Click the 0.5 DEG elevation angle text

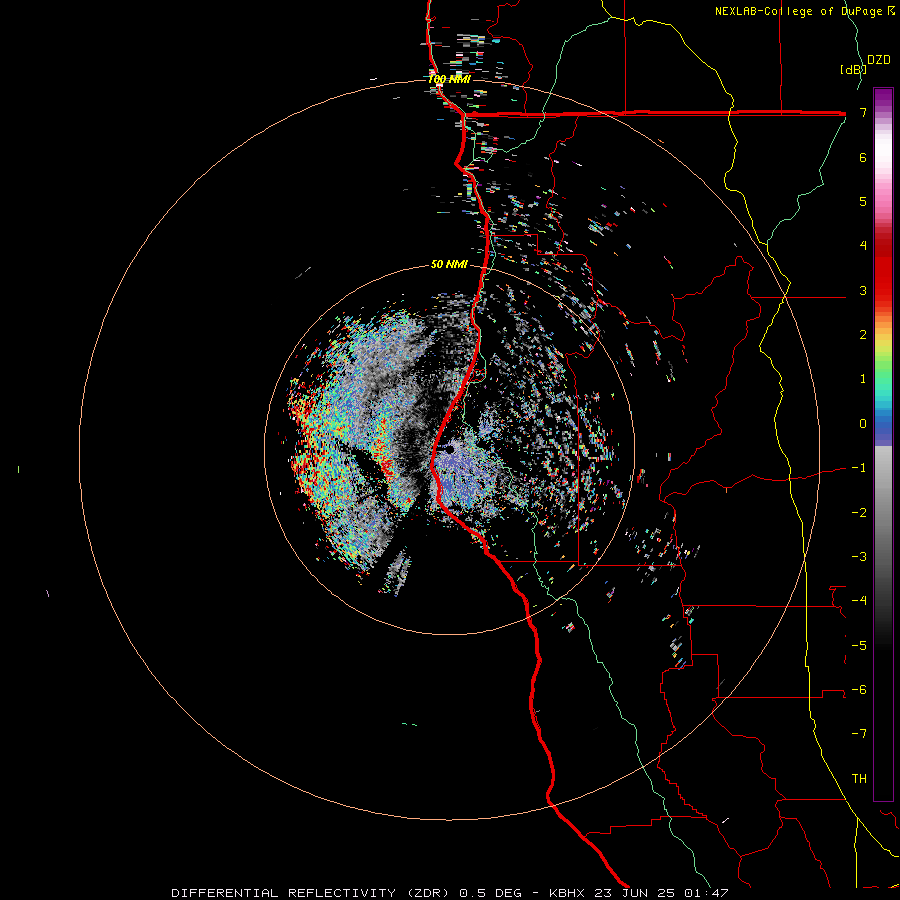click(491, 893)
